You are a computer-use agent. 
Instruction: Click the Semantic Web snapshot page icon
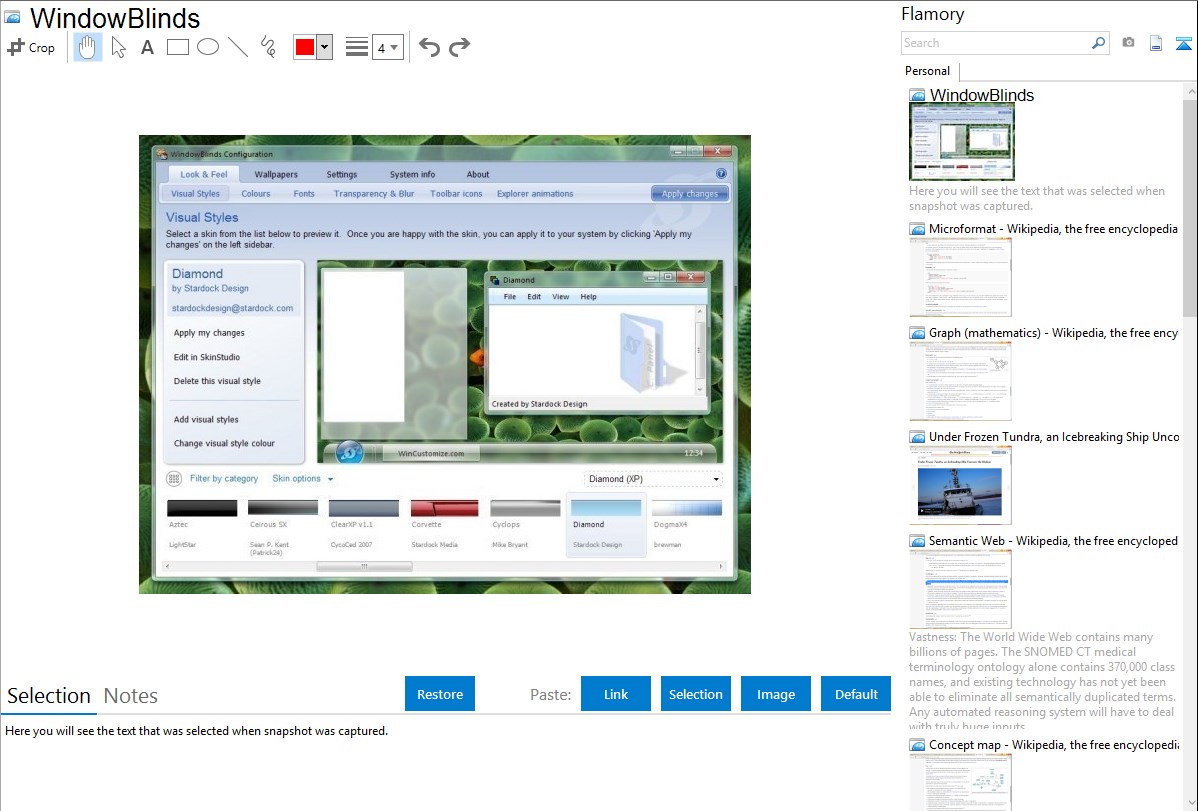point(917,541)
